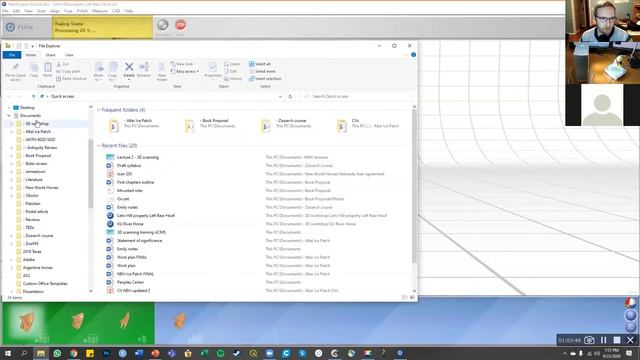Collapse the Recent files section
Viewport: 640px width, 360px height.
[x=99, y=145]
